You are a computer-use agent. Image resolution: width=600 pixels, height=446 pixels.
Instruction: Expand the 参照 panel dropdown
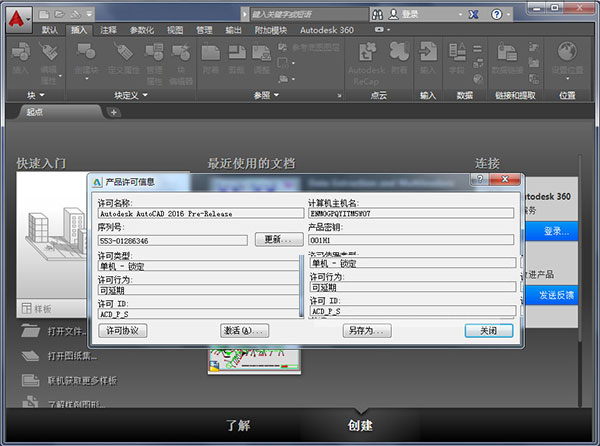(x=276, y=95)
